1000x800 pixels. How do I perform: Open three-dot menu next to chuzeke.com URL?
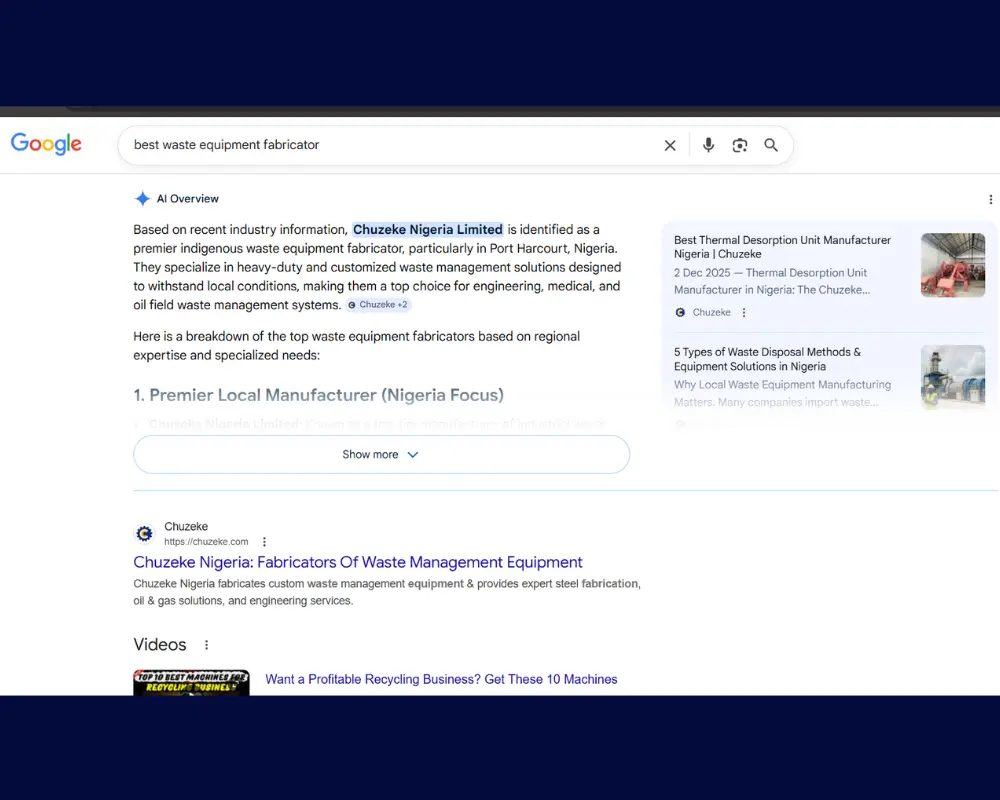coord(264,542)
